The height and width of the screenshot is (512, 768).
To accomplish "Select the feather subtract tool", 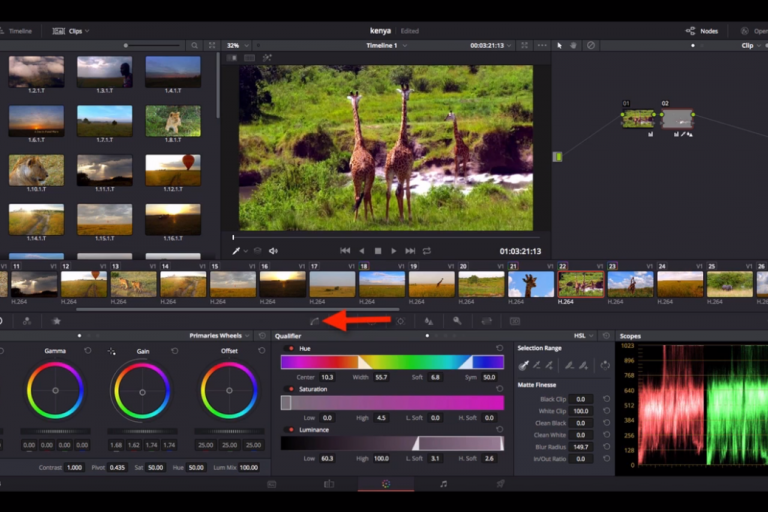I will pos(569,365).
